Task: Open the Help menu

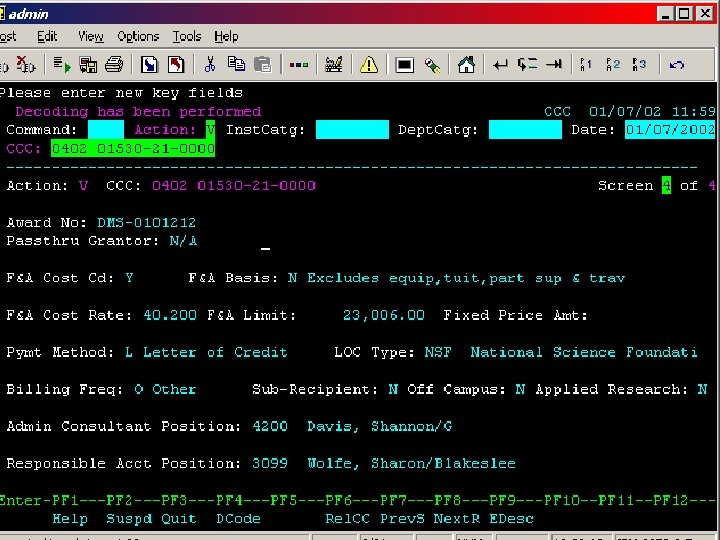Action: pos(226,36)
